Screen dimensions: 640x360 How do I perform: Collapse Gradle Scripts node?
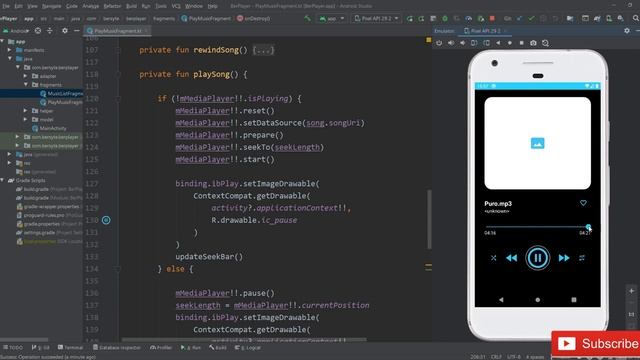[x=3, y=180]
